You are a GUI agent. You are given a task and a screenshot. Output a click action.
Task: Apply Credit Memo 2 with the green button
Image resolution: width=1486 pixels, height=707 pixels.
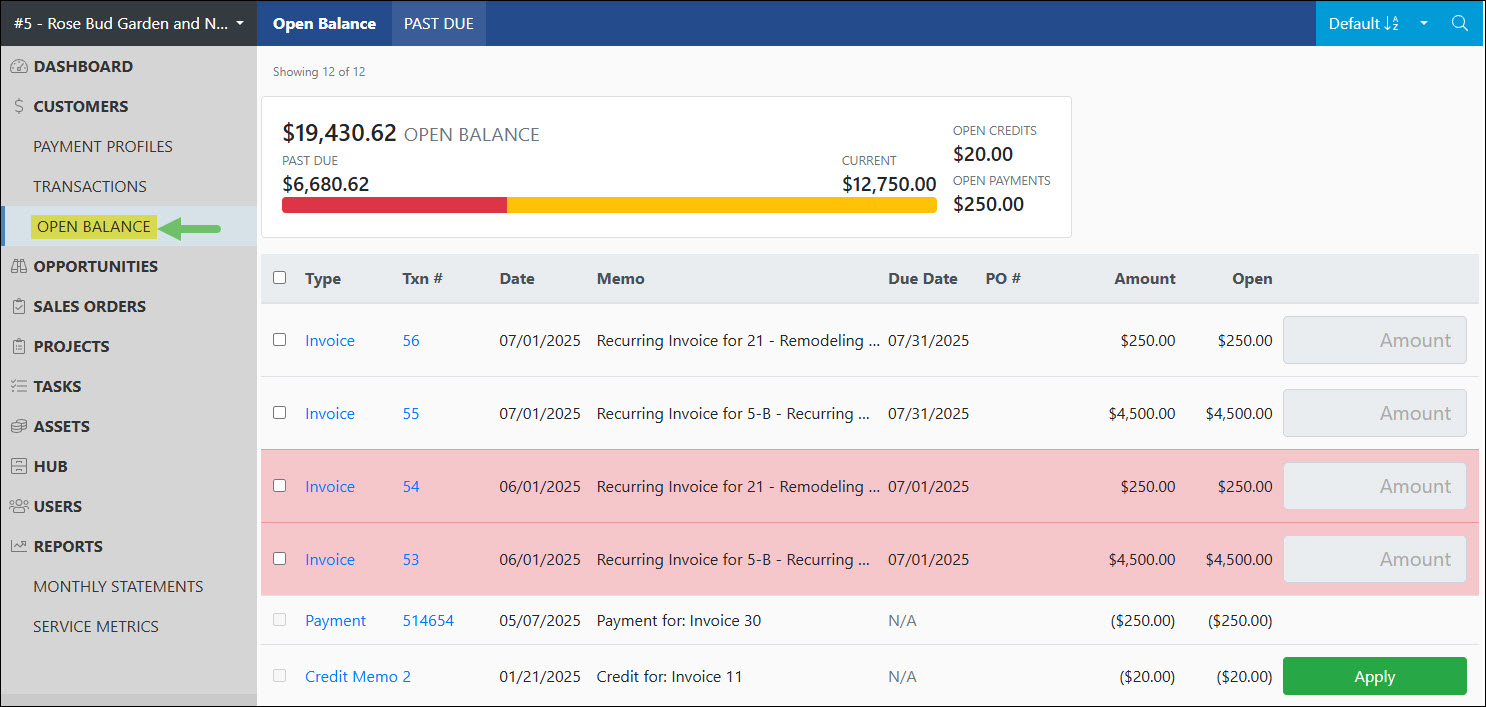[1374, 676]
